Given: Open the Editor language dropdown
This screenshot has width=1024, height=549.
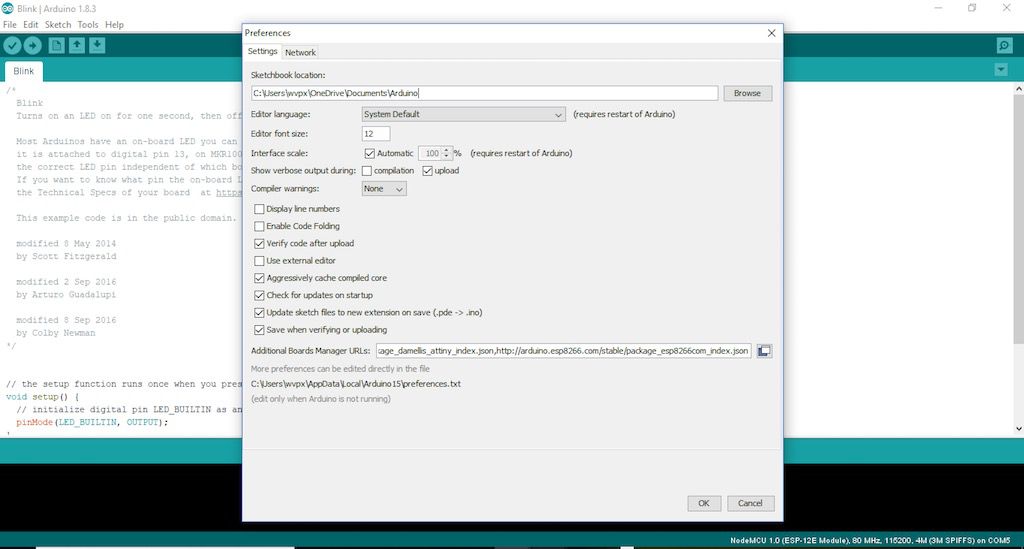Looking at the screenshot, I should (x=463, y=114).
